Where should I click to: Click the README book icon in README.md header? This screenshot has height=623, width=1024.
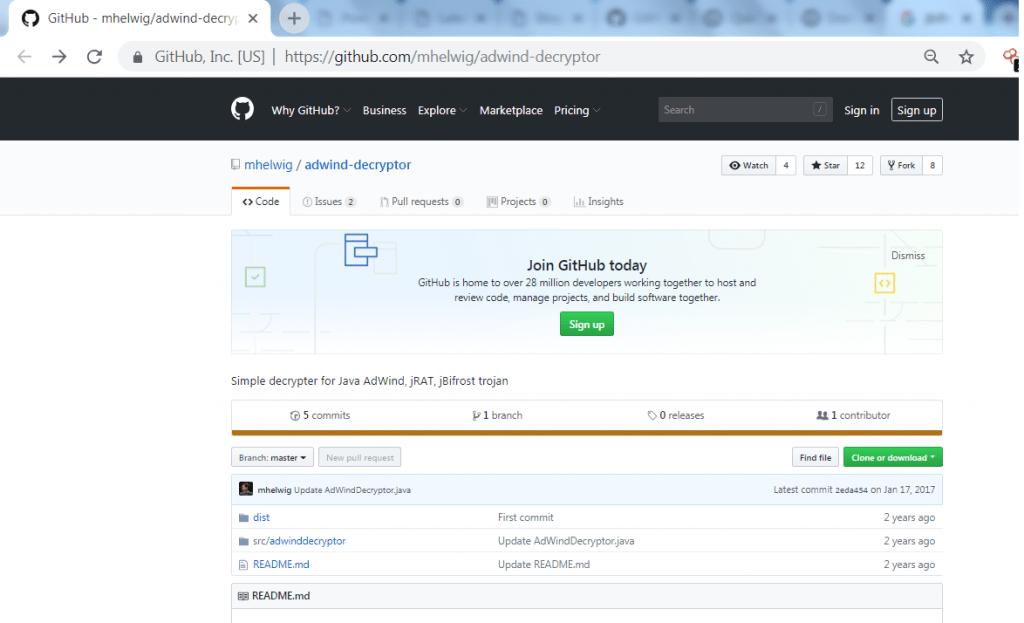click(243, 596)
